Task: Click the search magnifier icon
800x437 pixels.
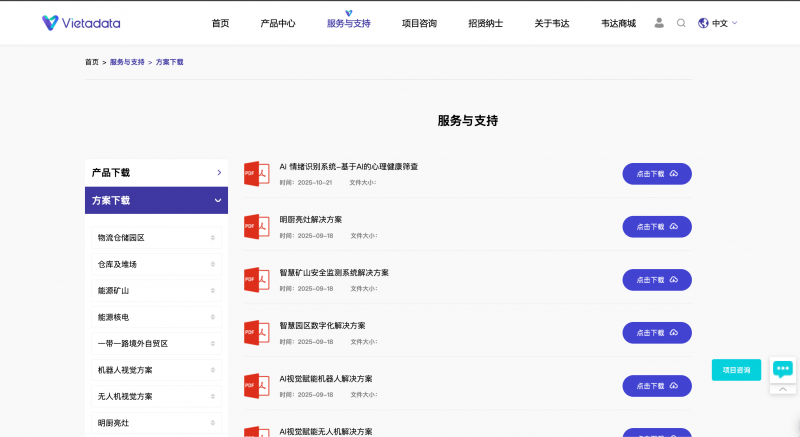Action: point(681,22)
